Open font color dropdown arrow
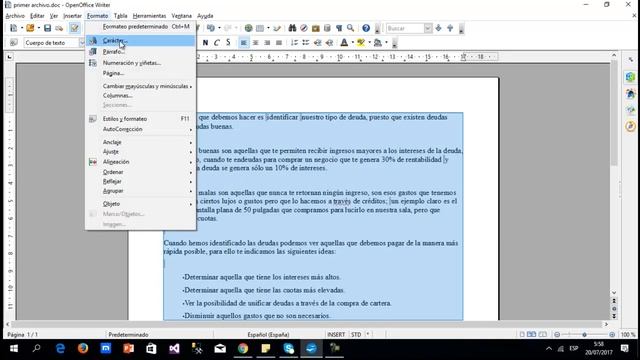640x360 pixels. click(x=352, y=42)
